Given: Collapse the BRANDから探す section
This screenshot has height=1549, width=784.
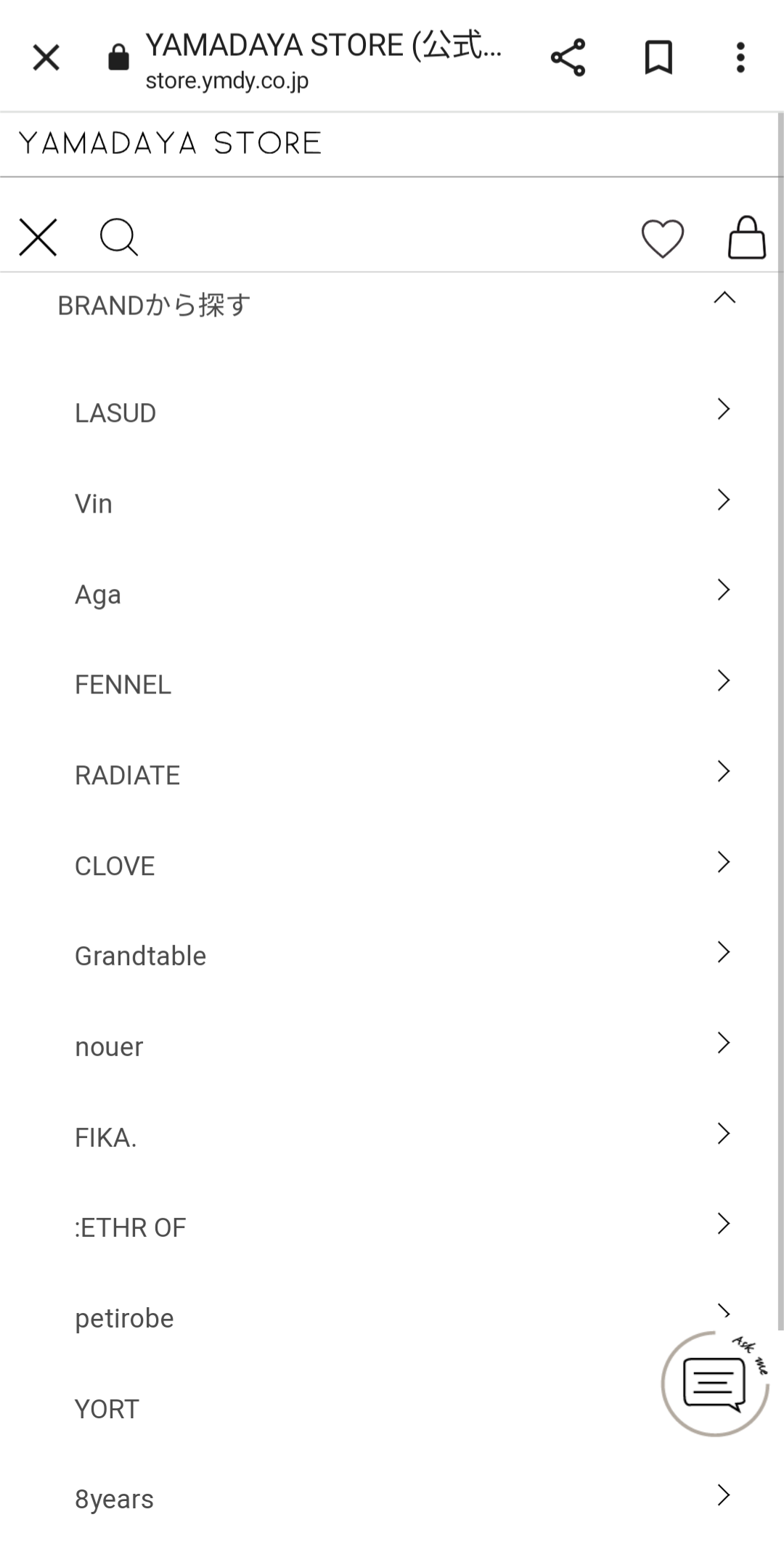Looking at the screenshot, I should point(392,305).
